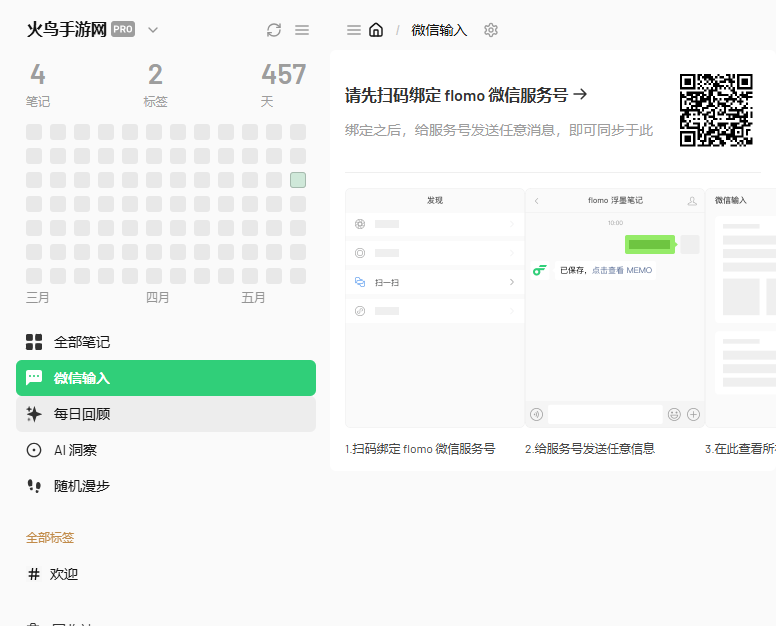Open 随机漫步 in the sidebar

[166, 486]
